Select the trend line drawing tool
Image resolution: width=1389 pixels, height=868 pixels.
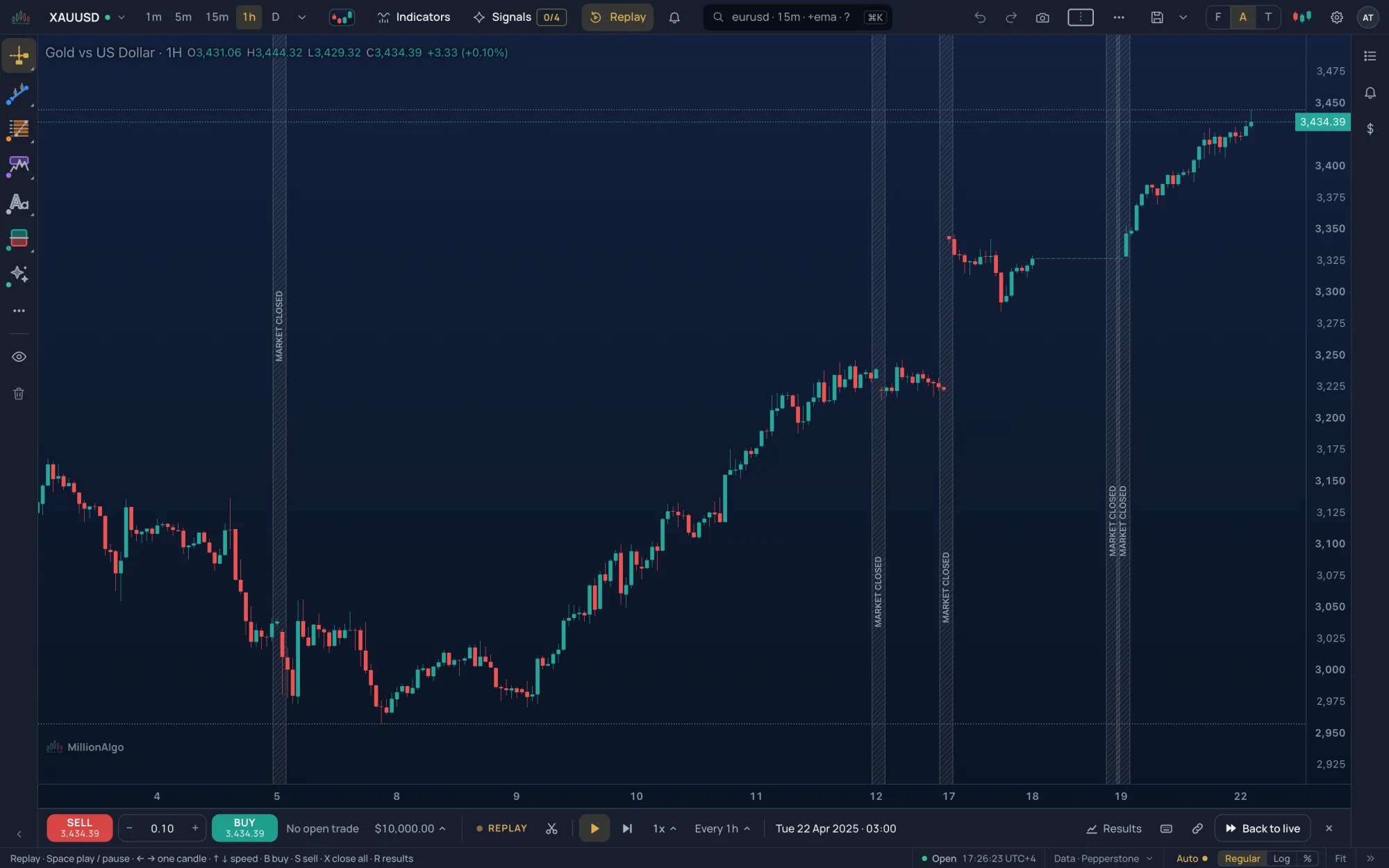(19, 94)
